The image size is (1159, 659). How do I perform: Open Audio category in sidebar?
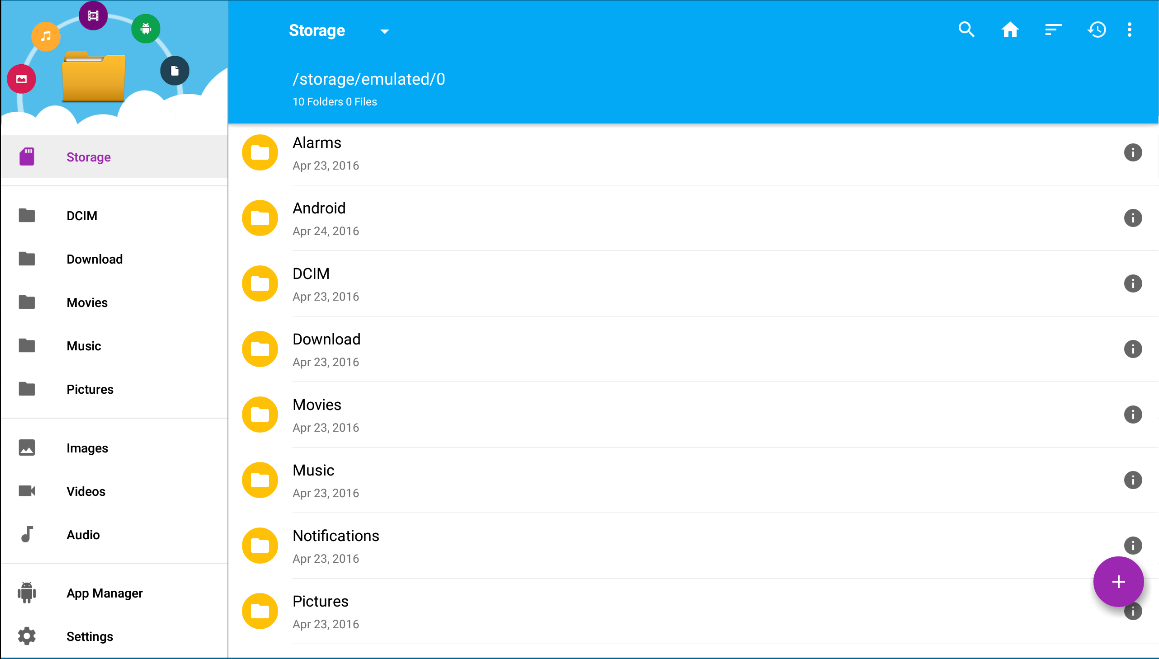pyautogui.click(x=83, y=535)
